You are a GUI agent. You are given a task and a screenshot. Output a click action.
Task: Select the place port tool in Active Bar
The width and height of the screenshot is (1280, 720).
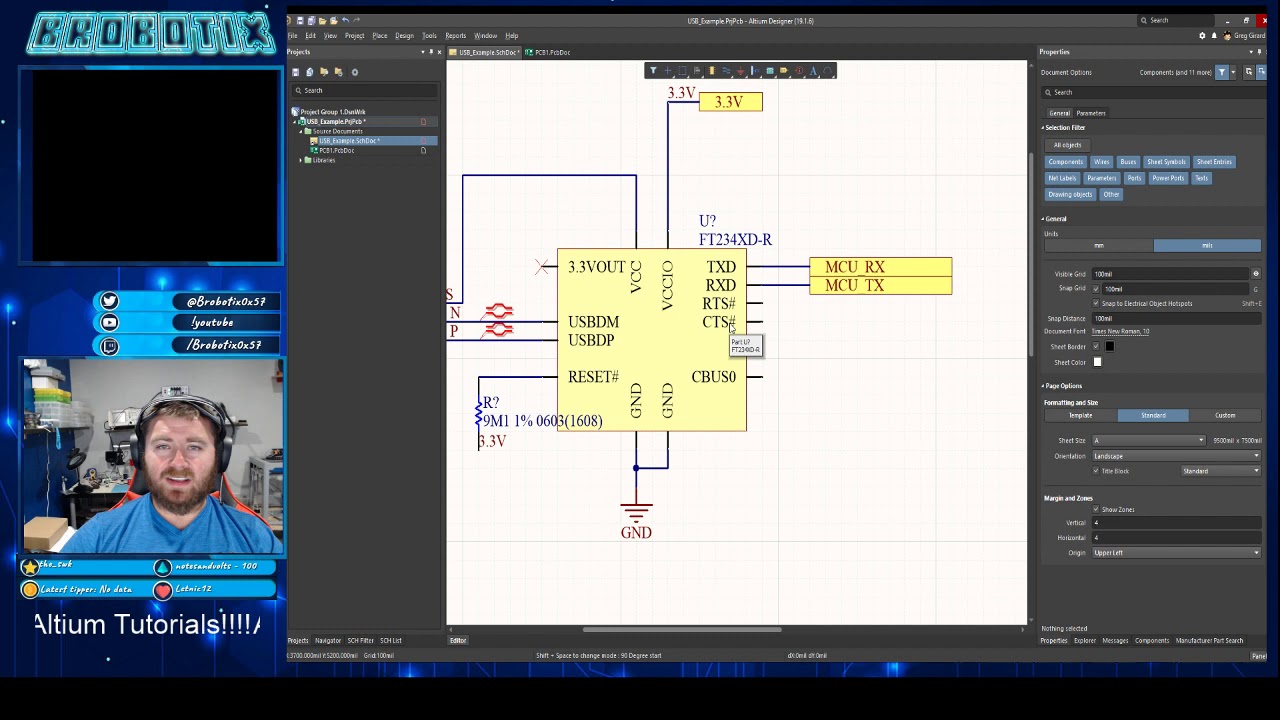click(784, 70)
